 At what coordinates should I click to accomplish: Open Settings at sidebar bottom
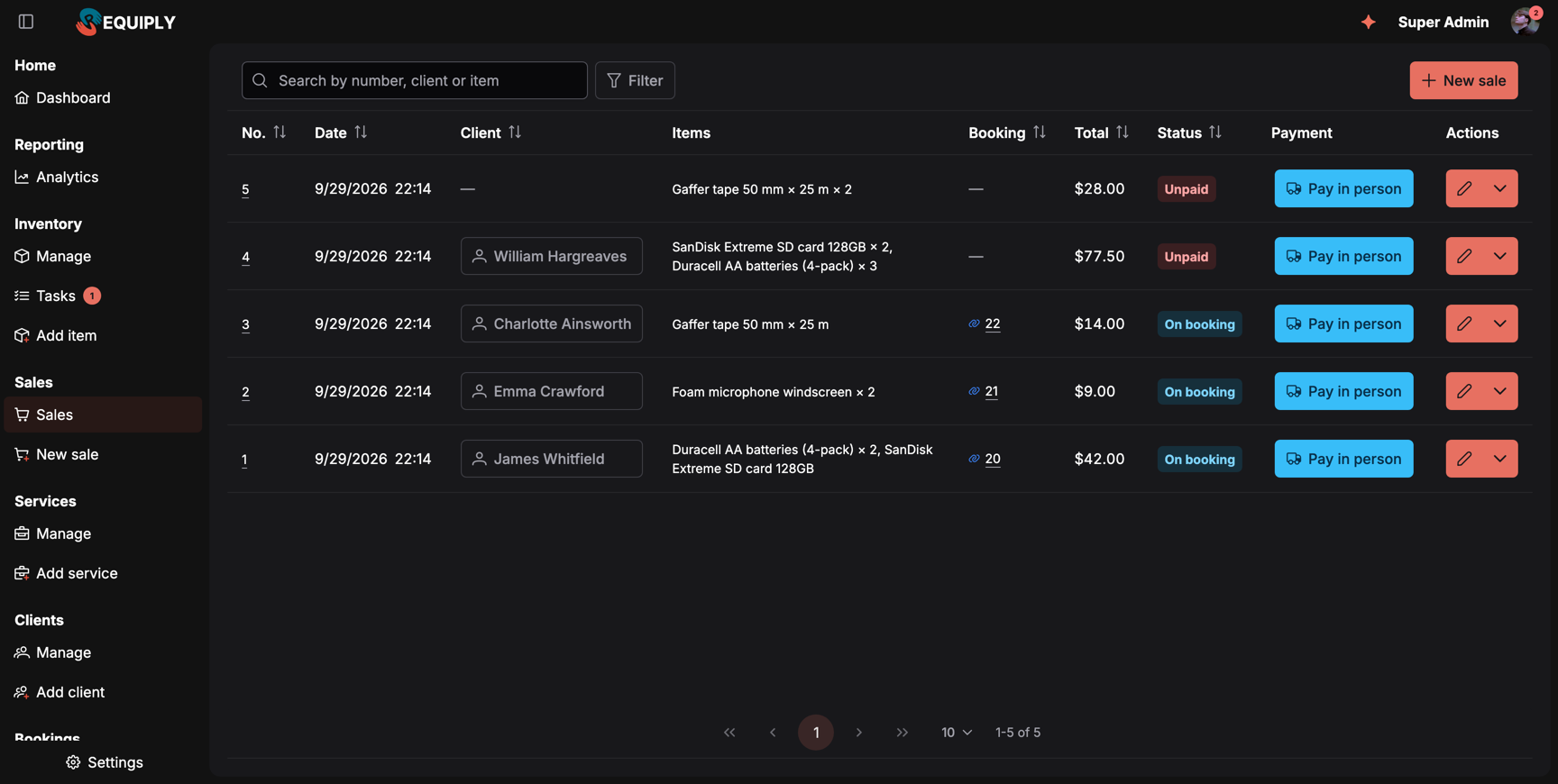[105, 762]
